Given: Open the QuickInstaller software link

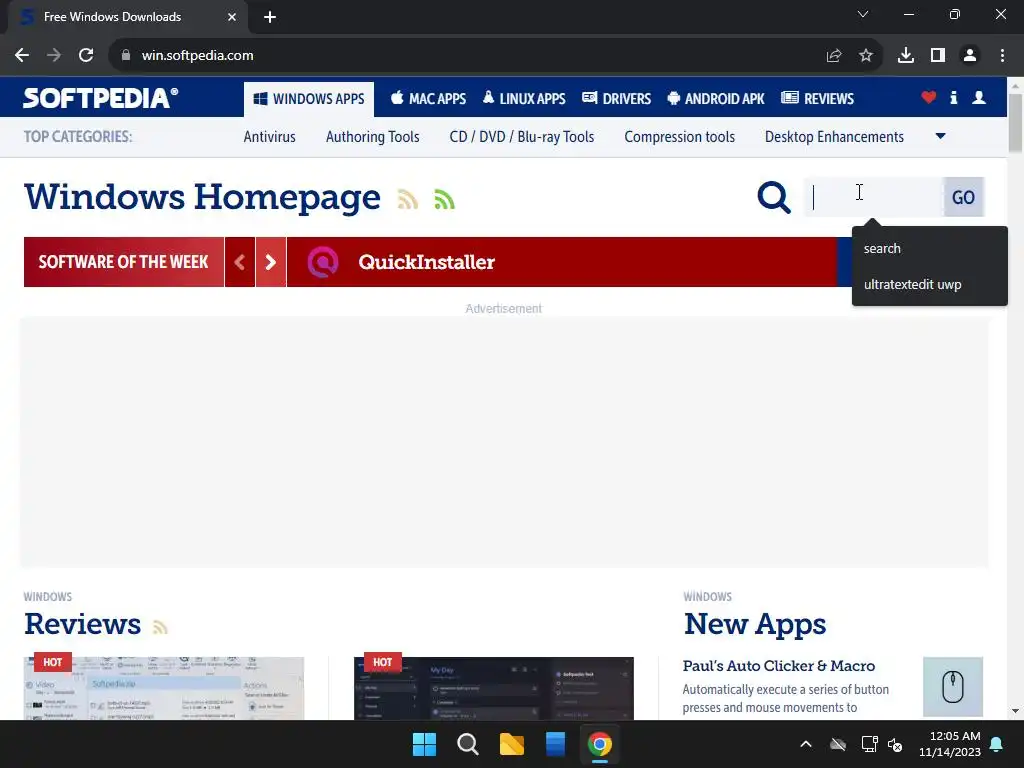Looking at the screenshot, I should (426, 263).
